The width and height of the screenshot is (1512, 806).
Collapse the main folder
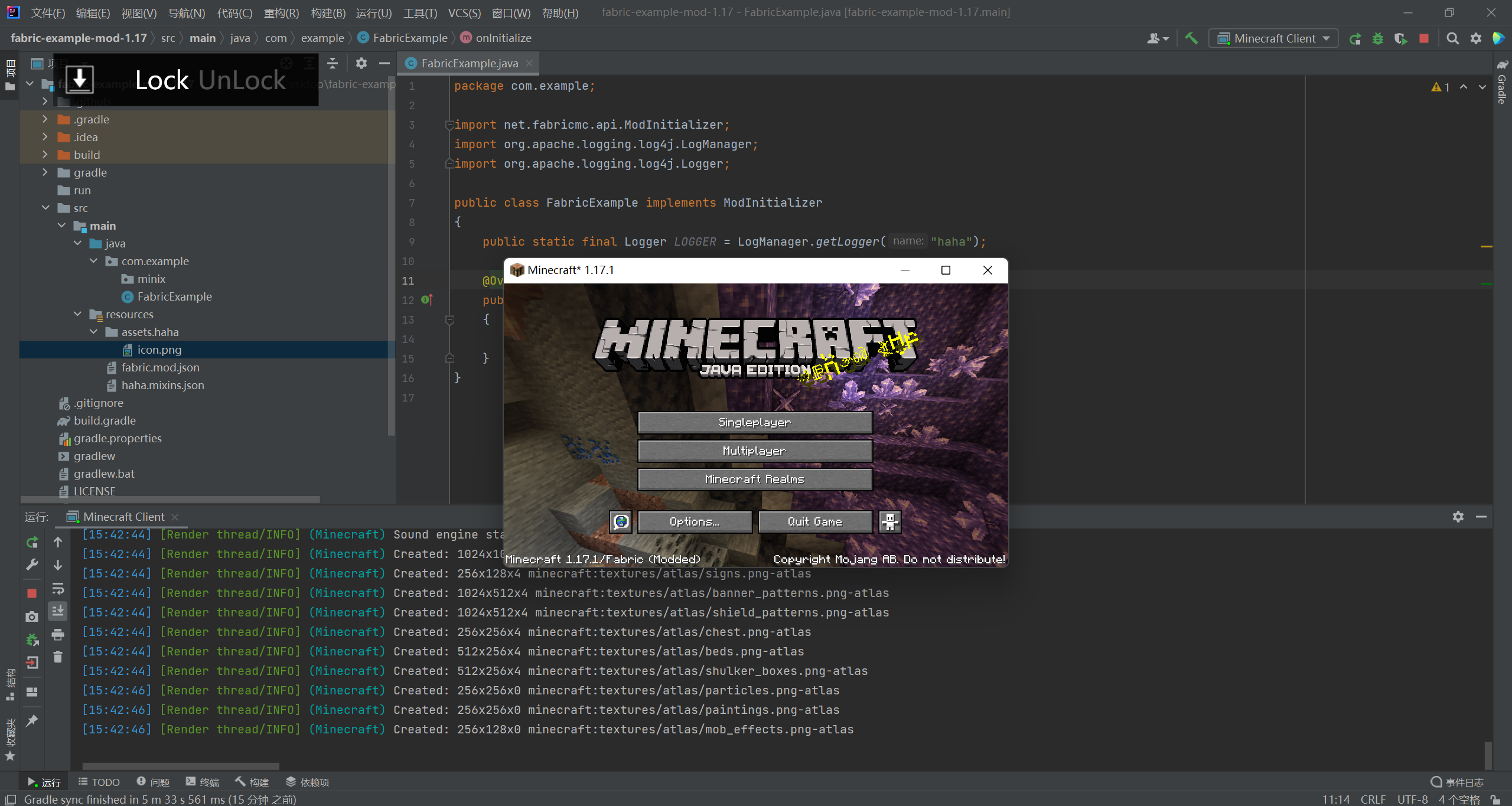pos(61,226)
